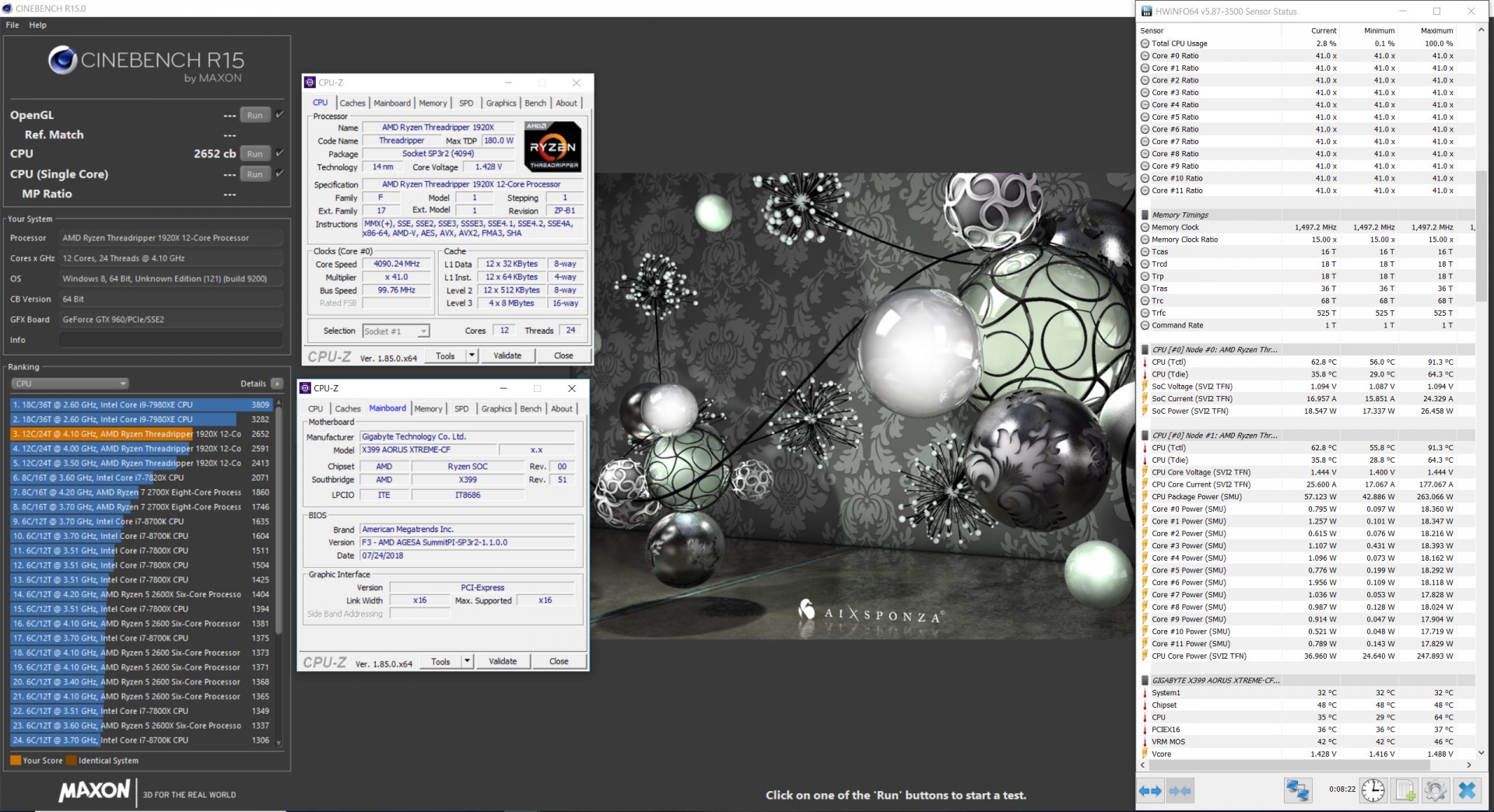
Task: Run the OpenGL benchmark
Action: point(255,115)
